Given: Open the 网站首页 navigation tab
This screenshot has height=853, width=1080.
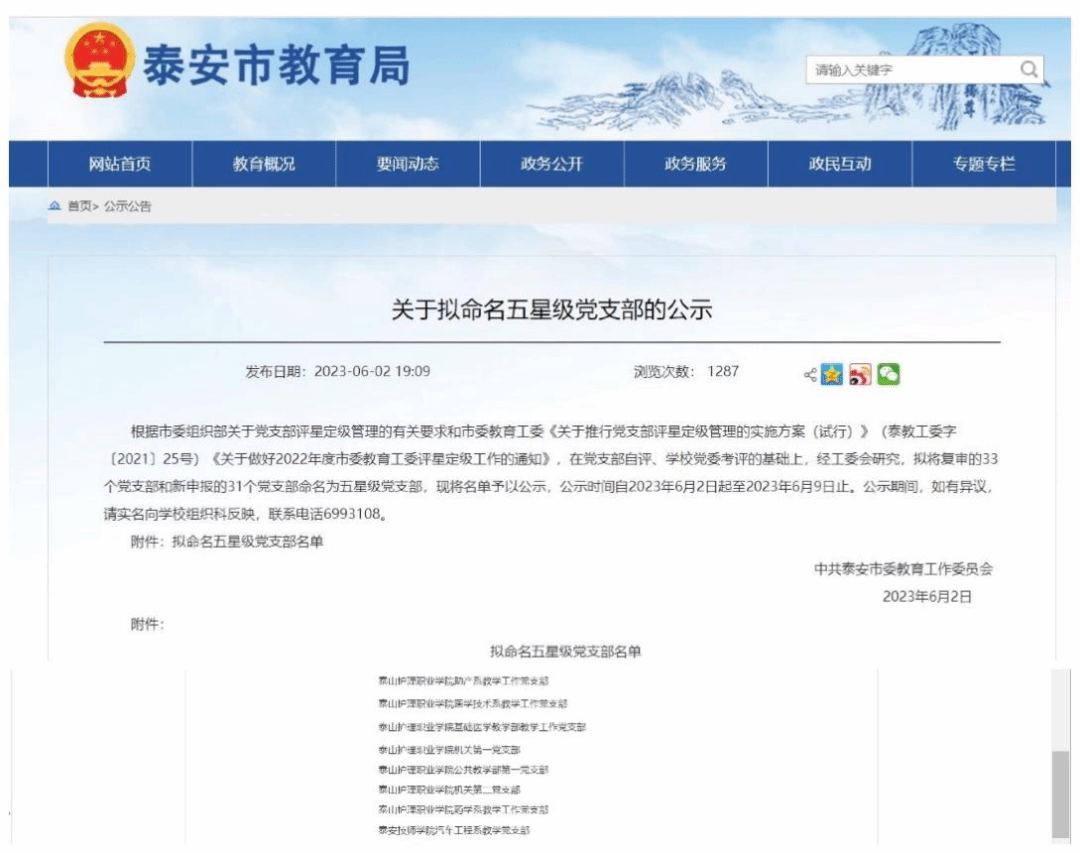Looking at the screenshot, I should pos(120,164).
